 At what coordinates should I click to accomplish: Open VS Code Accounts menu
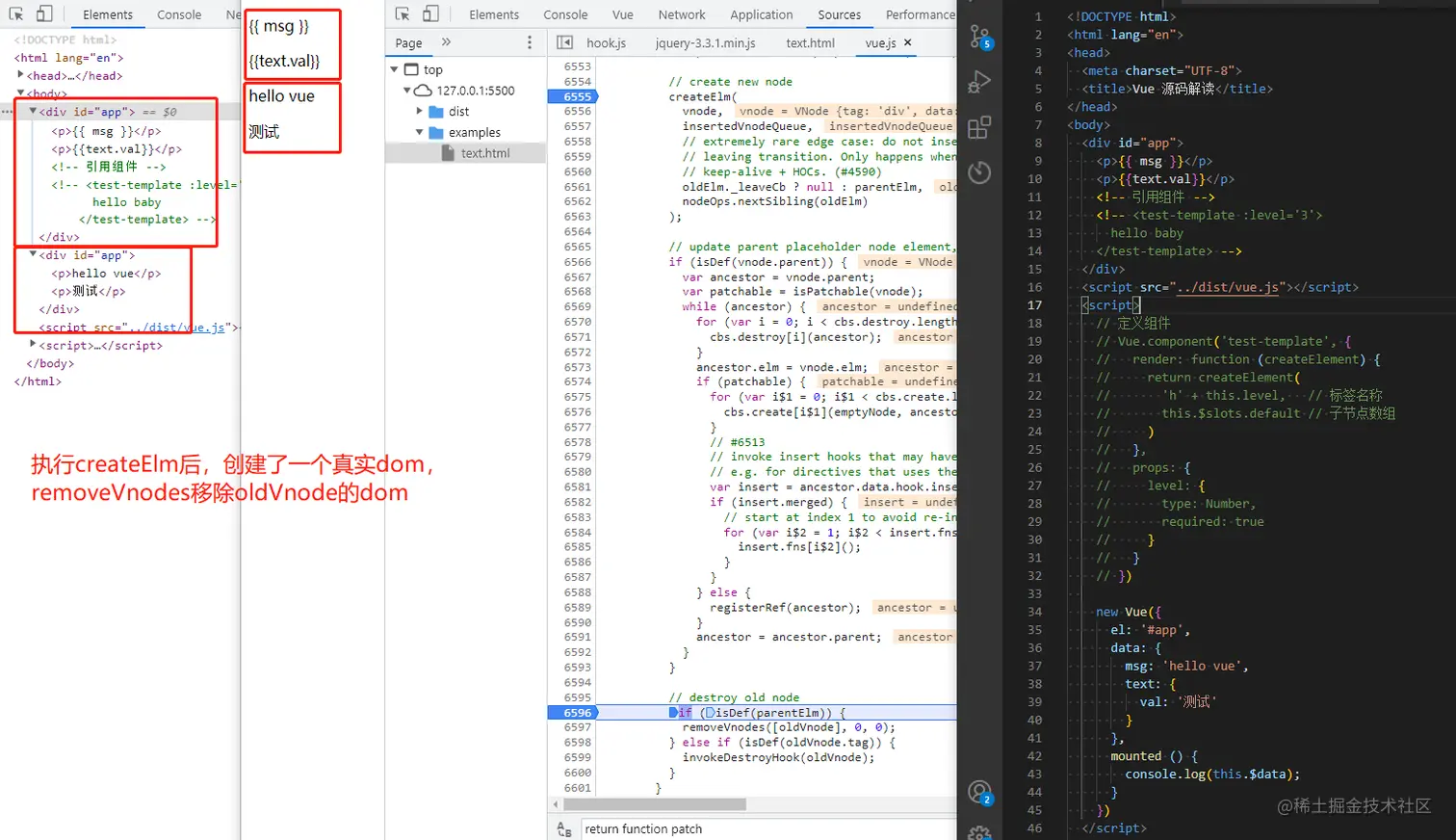tap(979, 792)
